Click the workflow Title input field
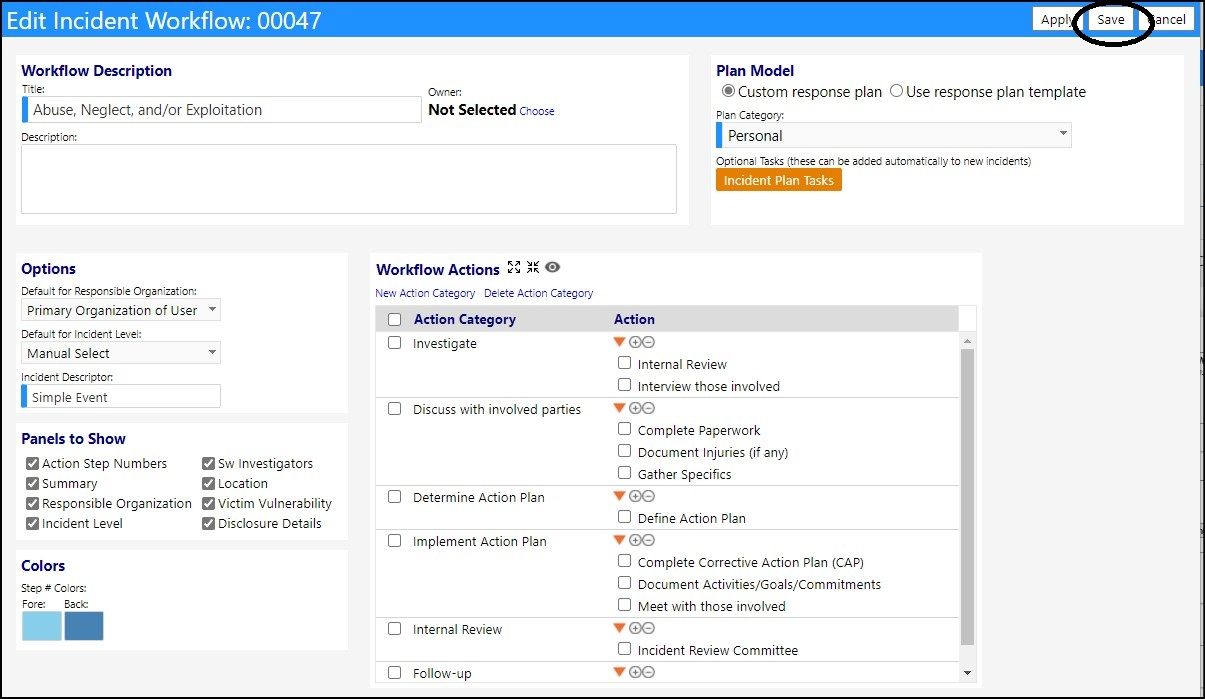Screen dimensions: 1205x699 pos(222,110)
